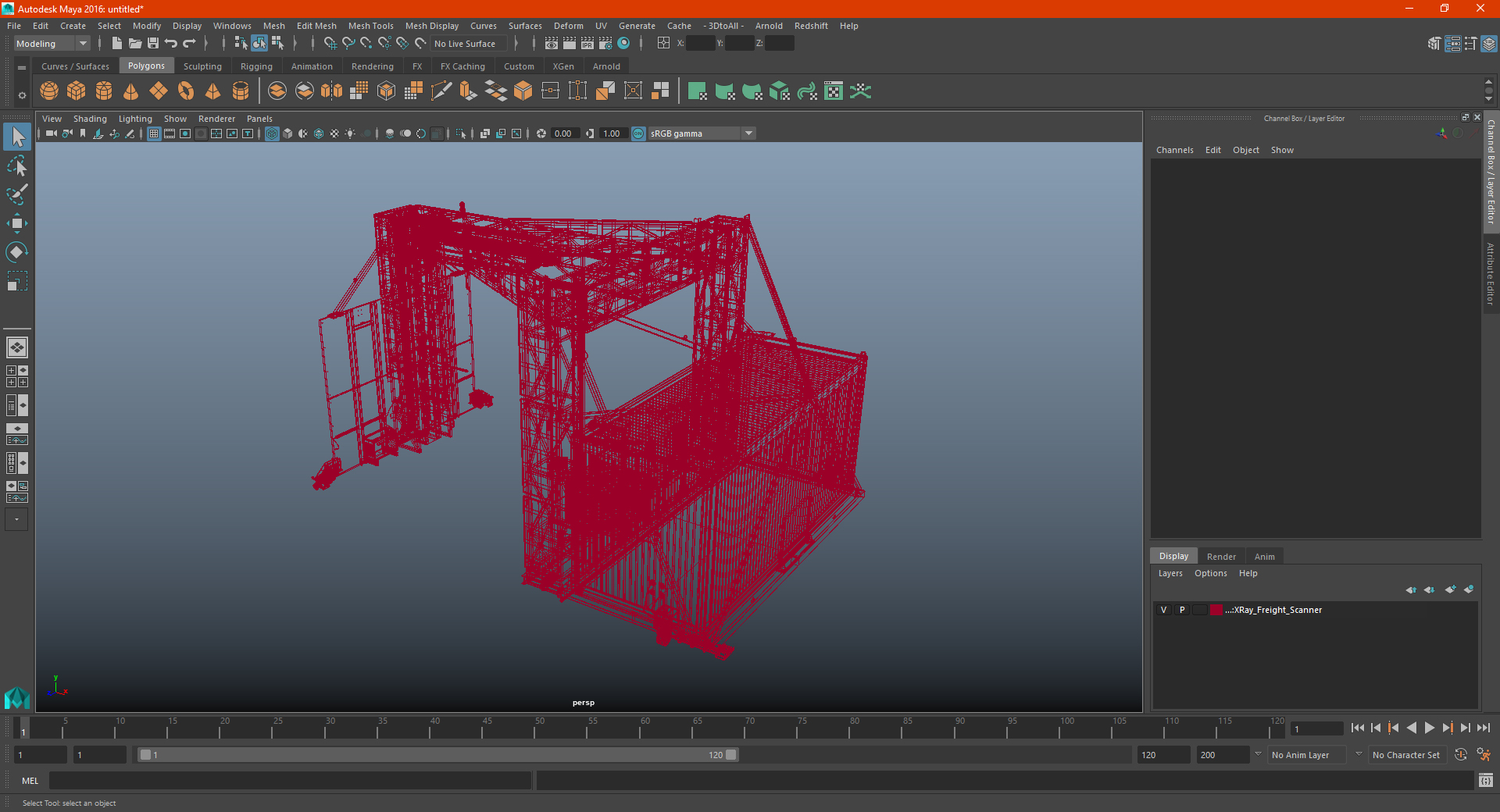Screen dimensions: 1500x812
Task: Open the shelf settings gear menu
Action: pyautogui.click(x=22, y=95)
